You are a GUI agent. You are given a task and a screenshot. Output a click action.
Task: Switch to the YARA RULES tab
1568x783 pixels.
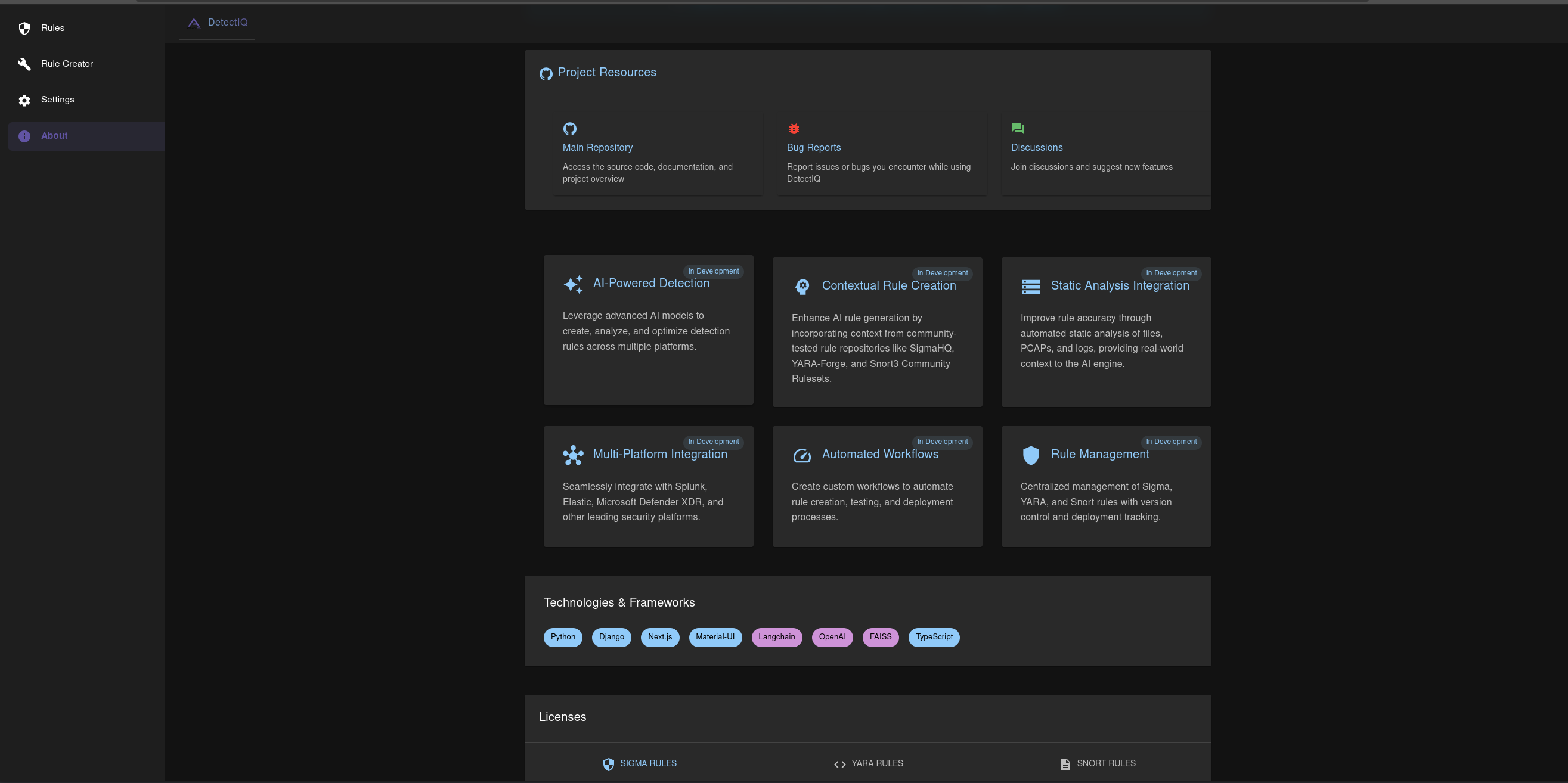pos(868,763)
